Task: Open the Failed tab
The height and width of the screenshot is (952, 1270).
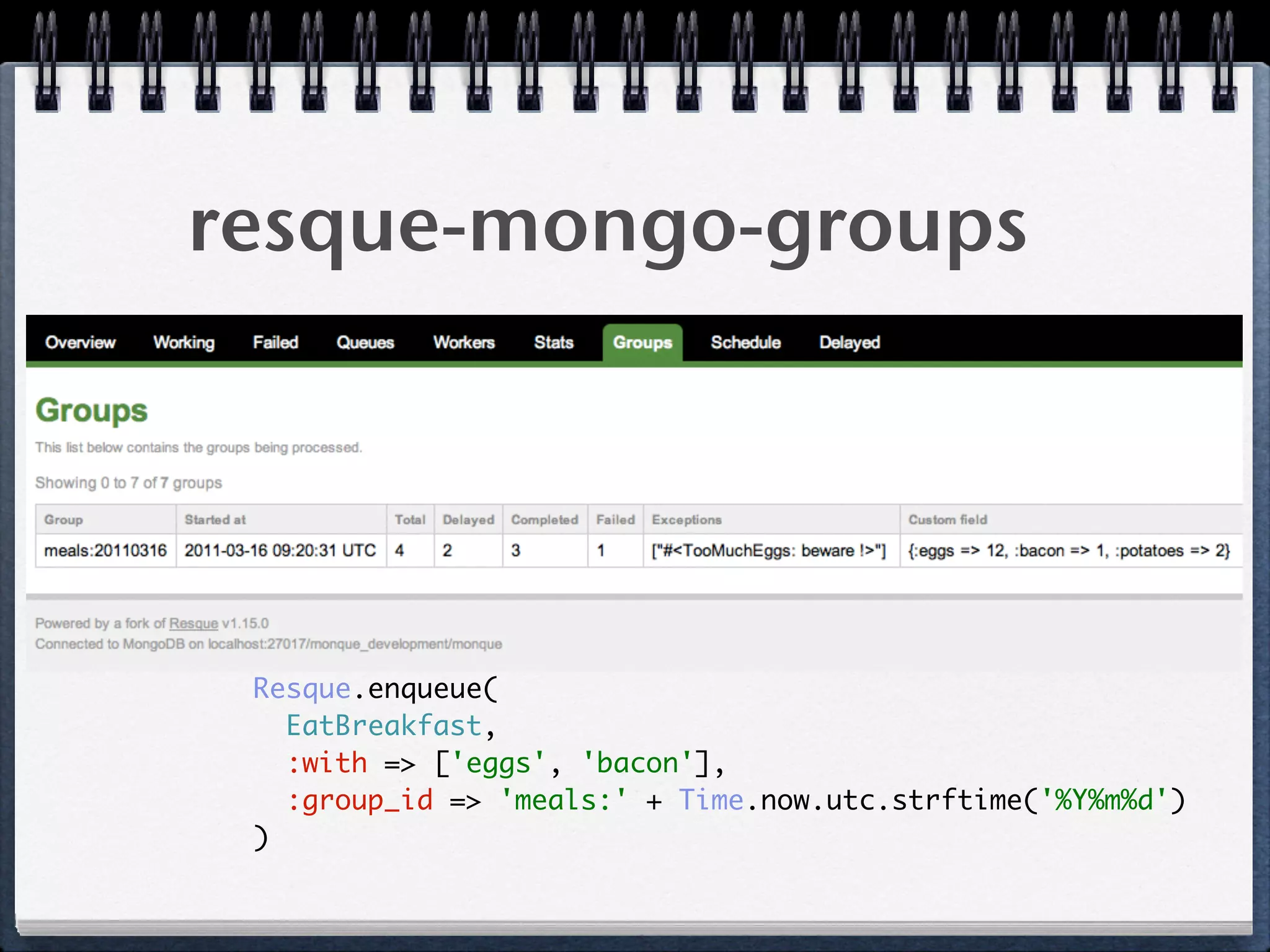Action: 275,342
